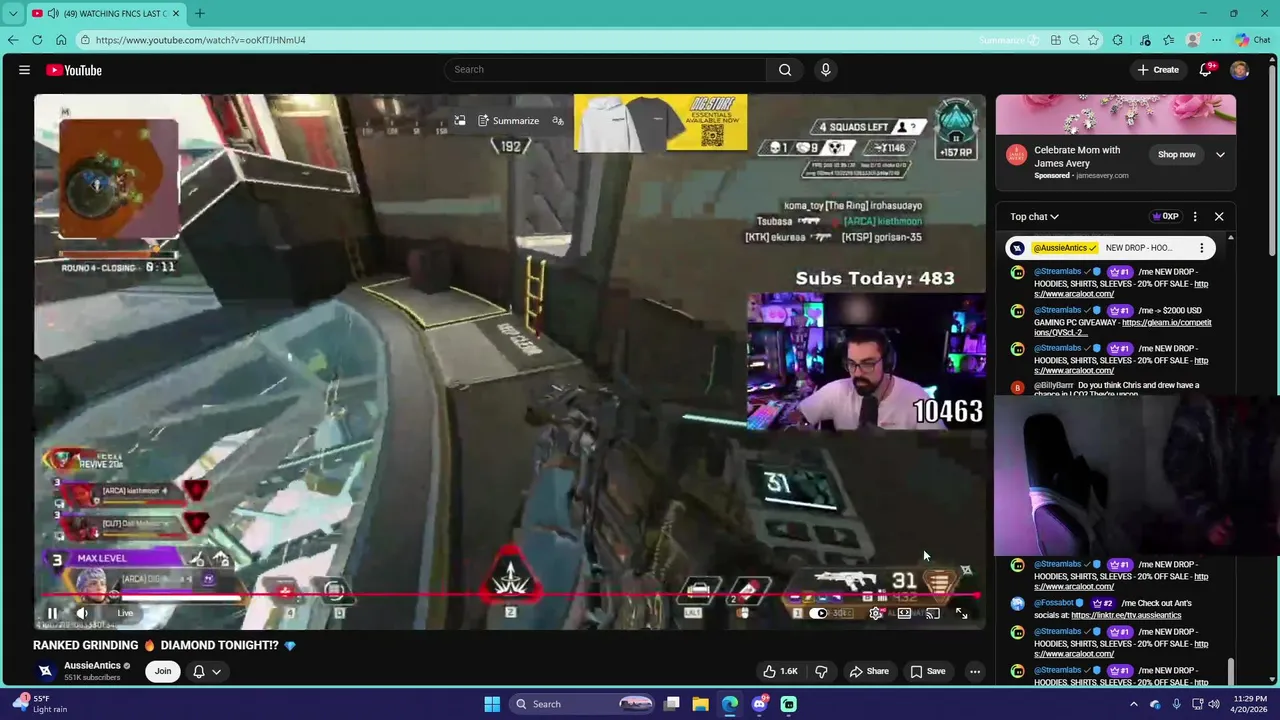Save the video to a playlist
1280x720 pixels.
pos(927,671)
